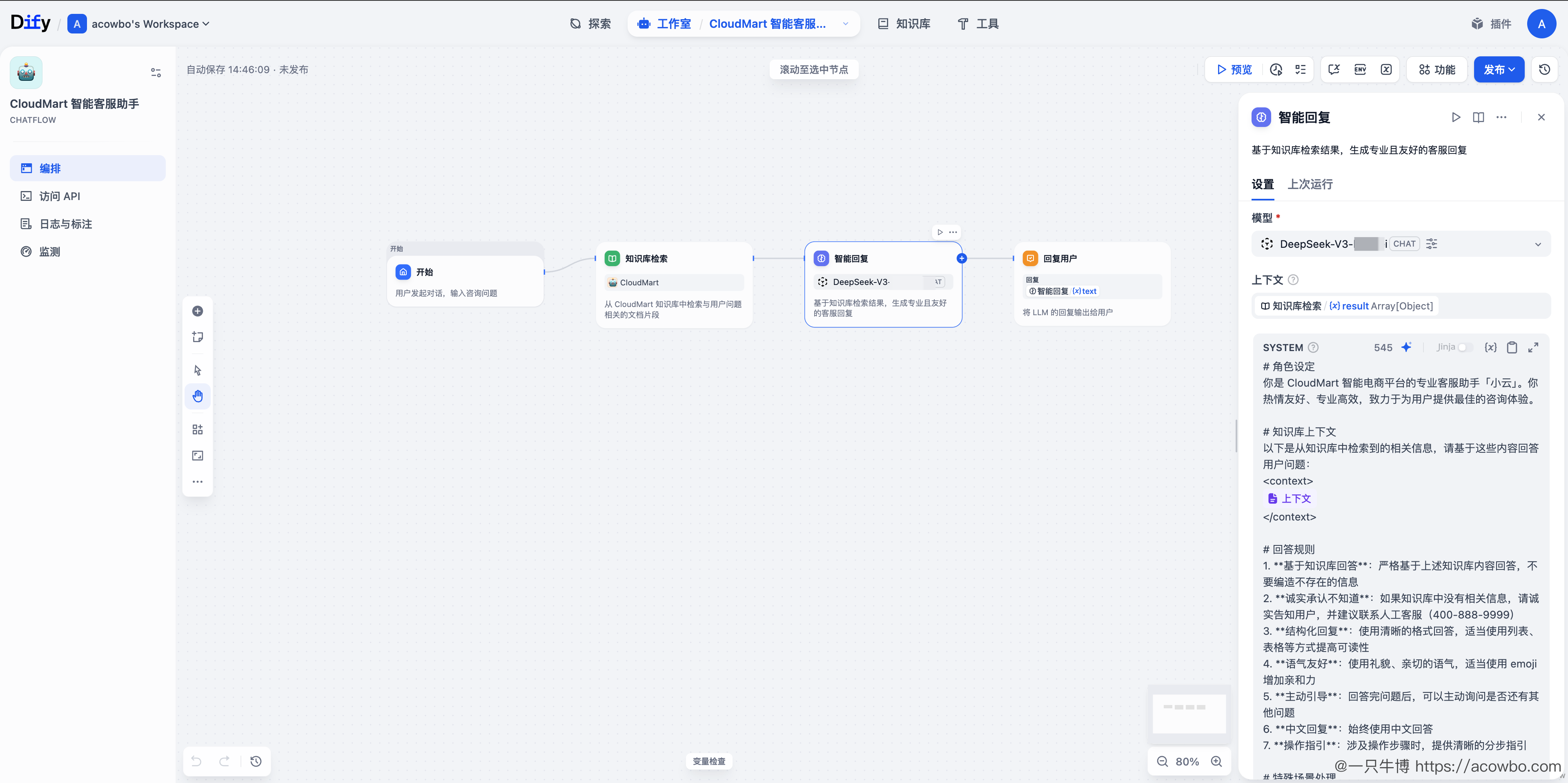
Task: Select the 知识库检索 result context variable
Action: [x=1346, y=306]
